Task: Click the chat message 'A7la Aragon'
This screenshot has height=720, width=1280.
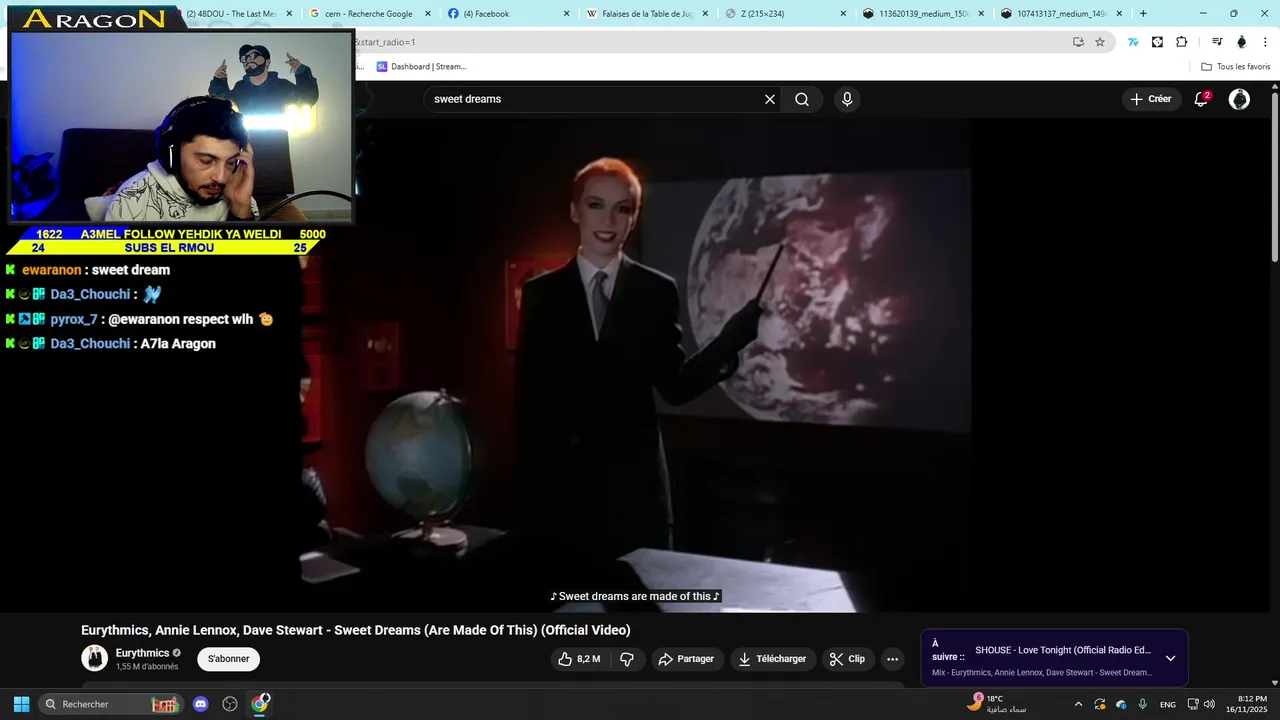Action: click(178, 343)
